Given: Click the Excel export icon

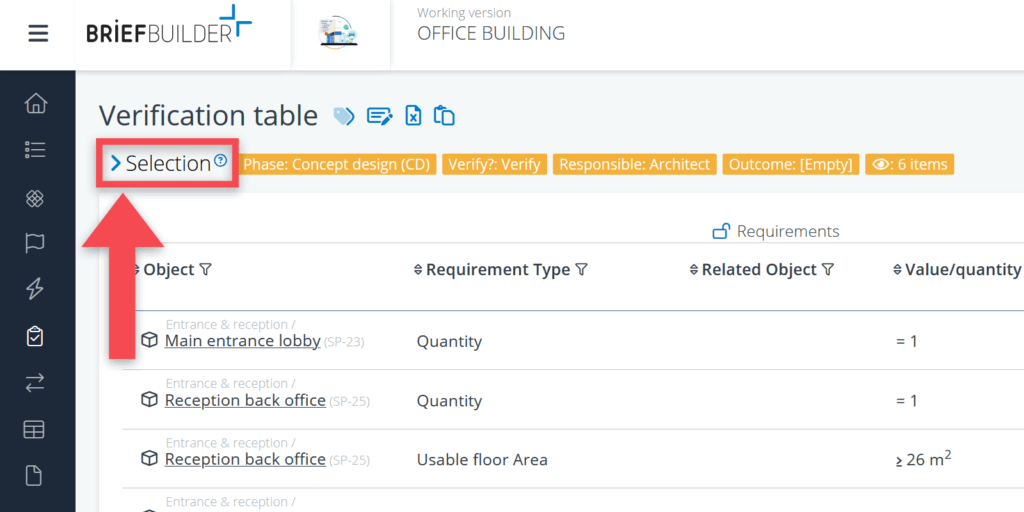Looking at the screenshot, I should click(413, 116).
